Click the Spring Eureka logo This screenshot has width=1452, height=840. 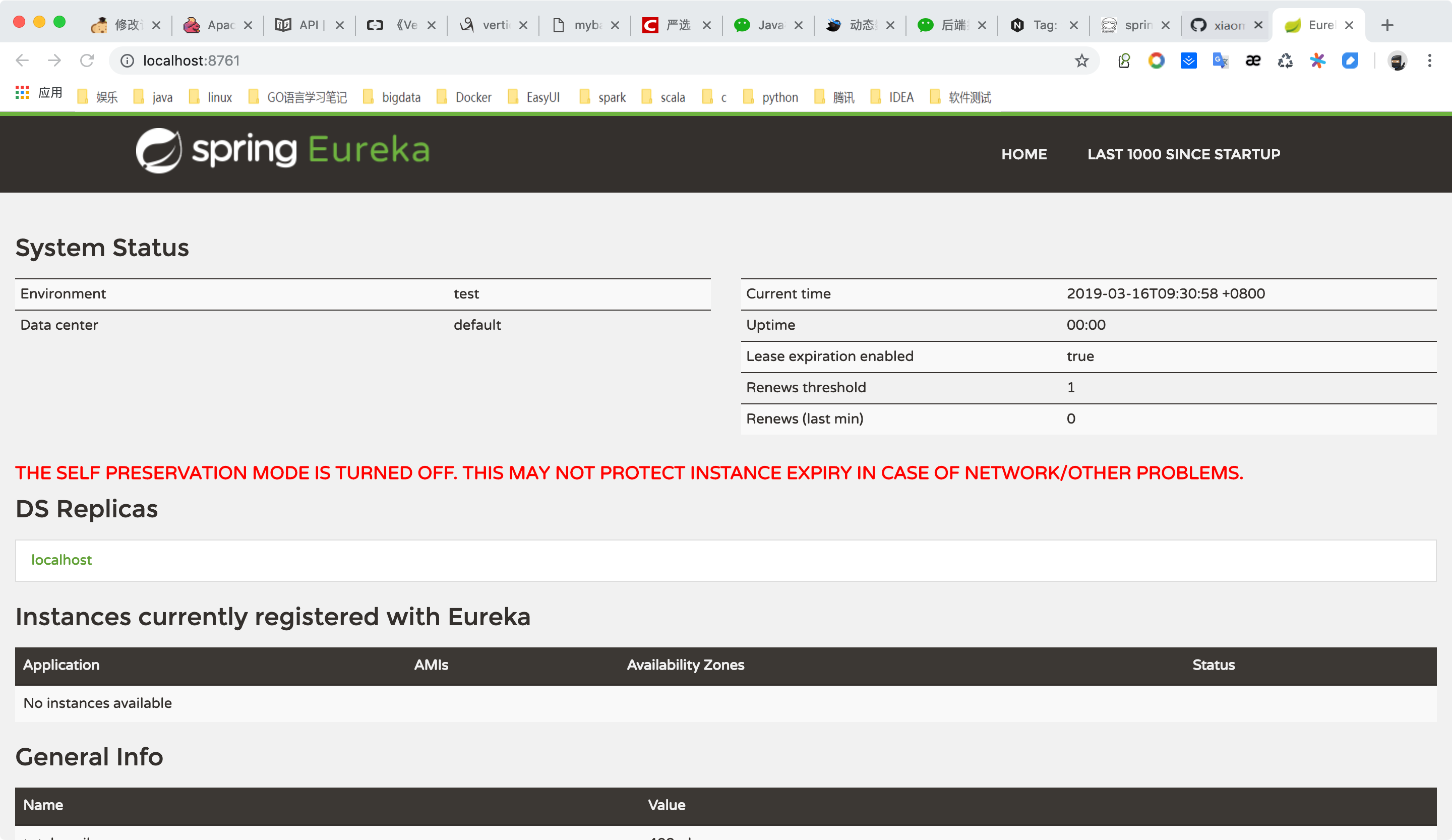point(282,150)
